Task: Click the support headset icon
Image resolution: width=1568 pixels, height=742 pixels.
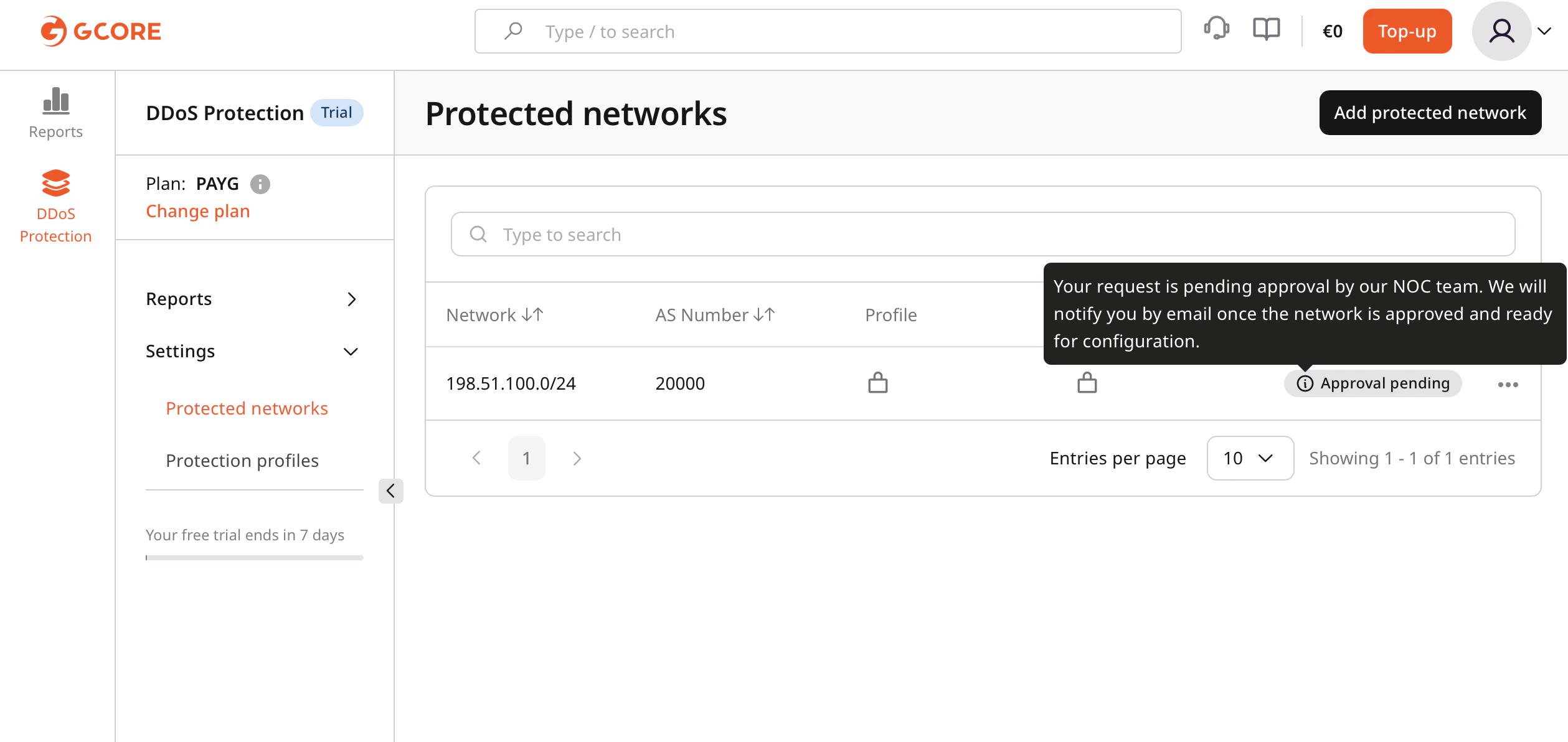Action: point(1217,29)
